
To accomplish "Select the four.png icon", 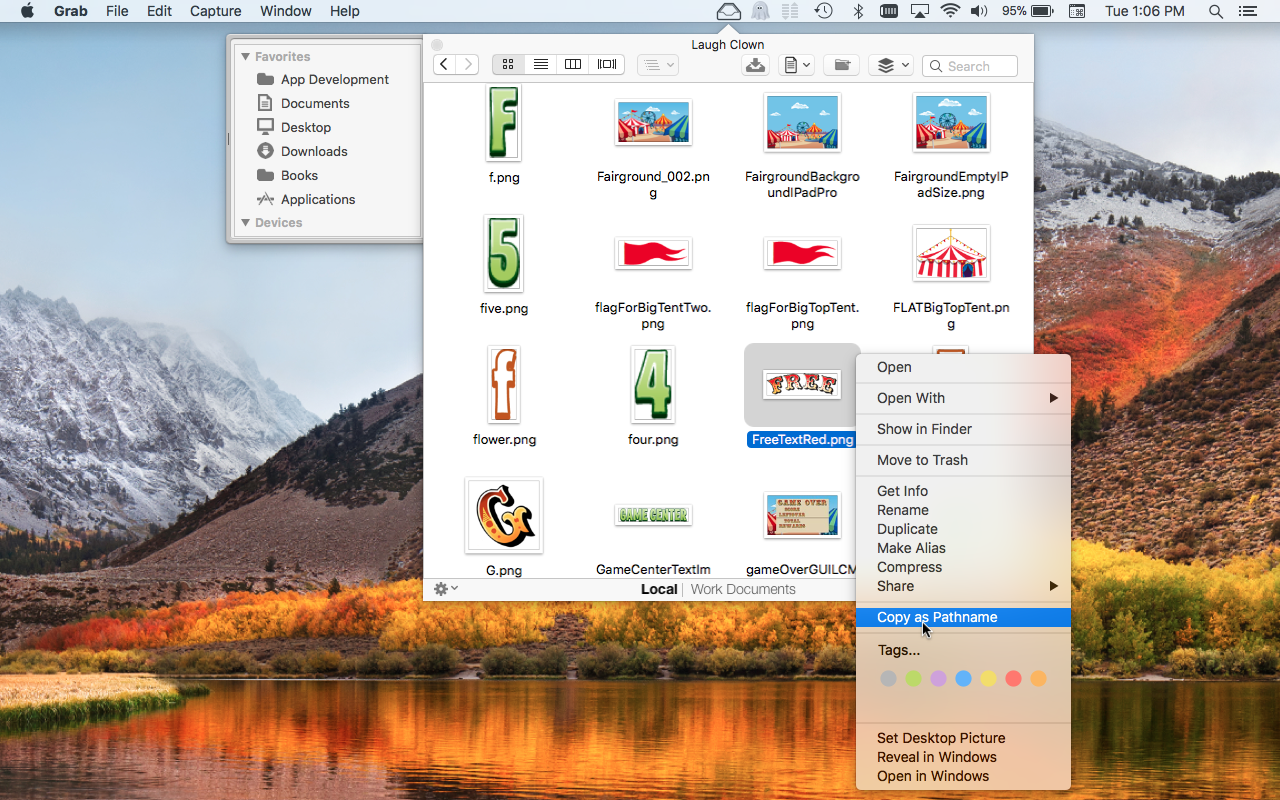I will tap(653, 385).
